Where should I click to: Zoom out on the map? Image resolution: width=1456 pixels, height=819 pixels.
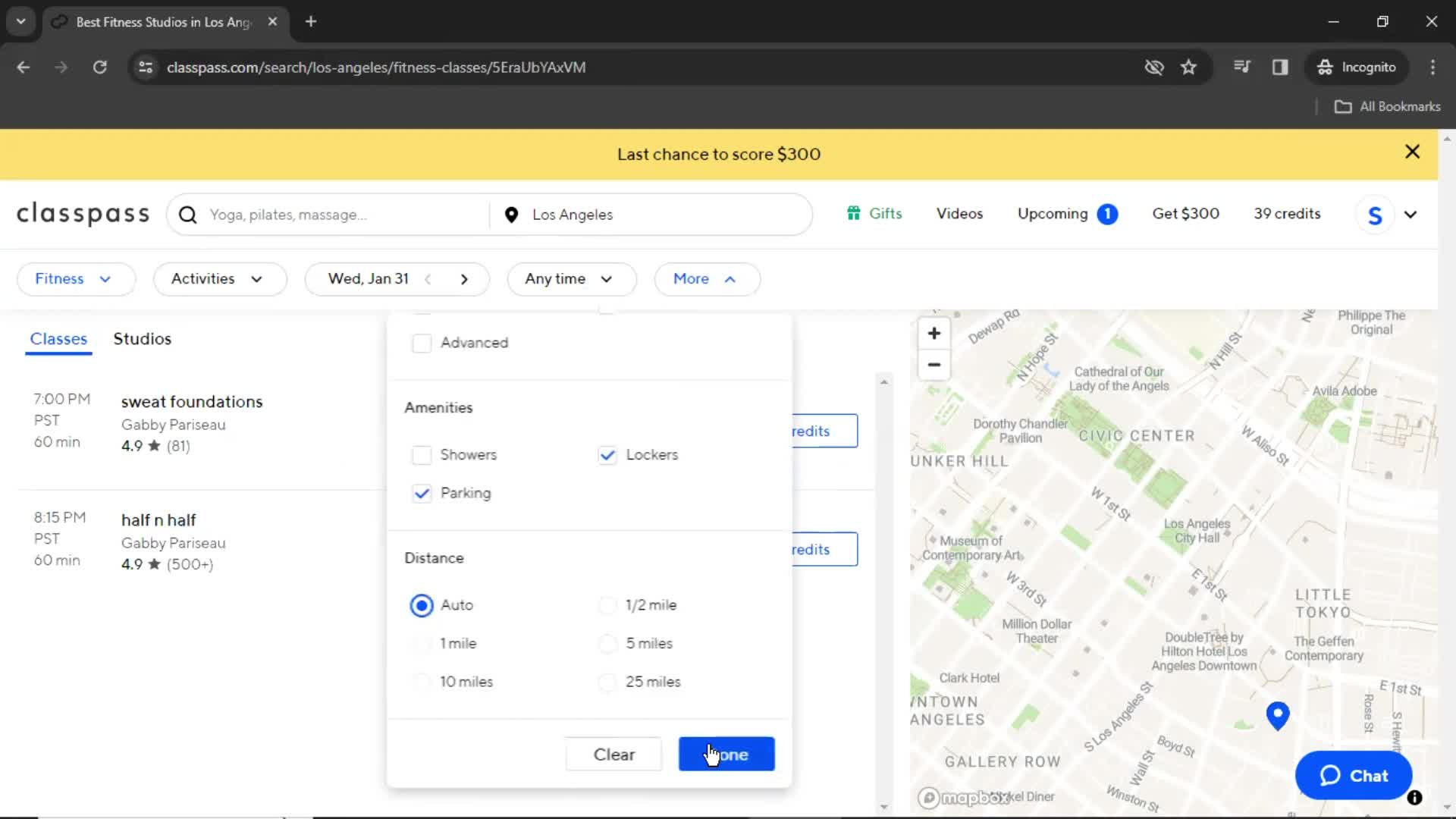[934, 365]
